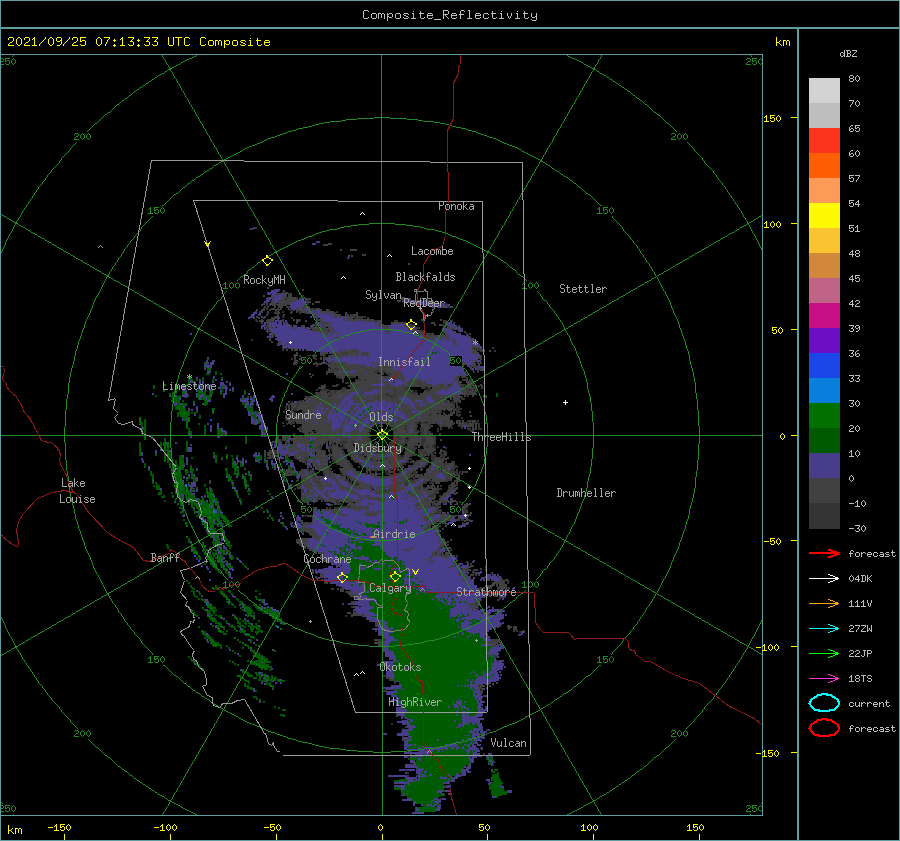Image resolution: width=900 pixels, height=841 pixels.
Task: Click the white 04DK arrow legend icon
Action: pos(824,579)
